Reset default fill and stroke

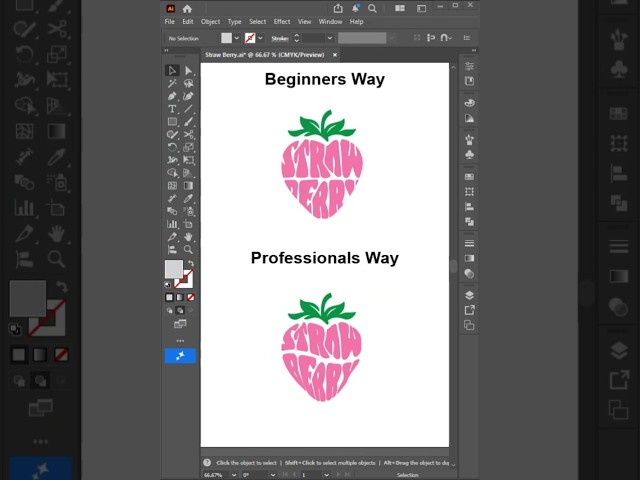coord(168,284)
